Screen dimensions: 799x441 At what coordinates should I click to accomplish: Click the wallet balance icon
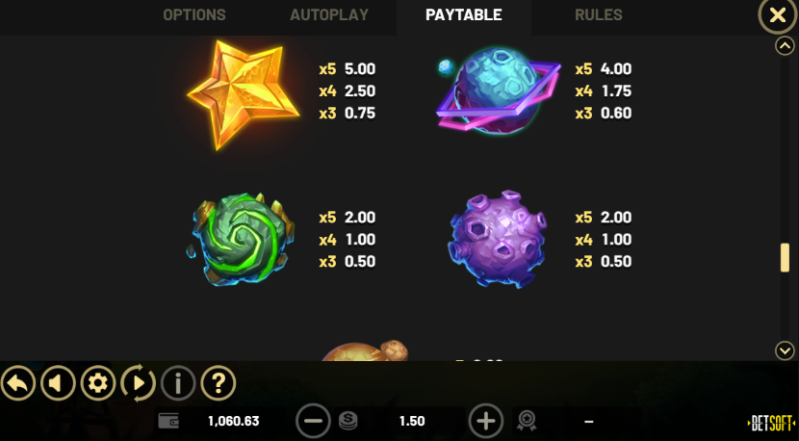pyautogui.click(x=169, y=421)
